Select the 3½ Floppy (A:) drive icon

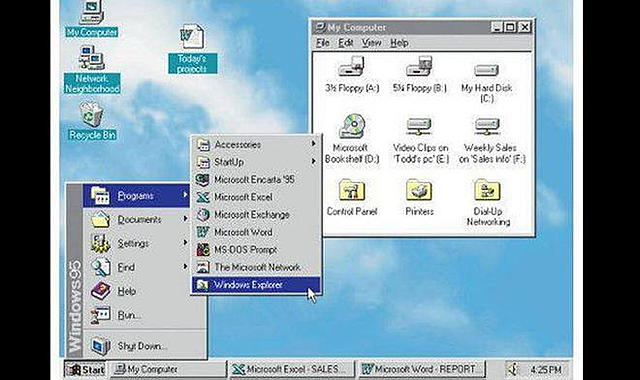click(351, 67)
